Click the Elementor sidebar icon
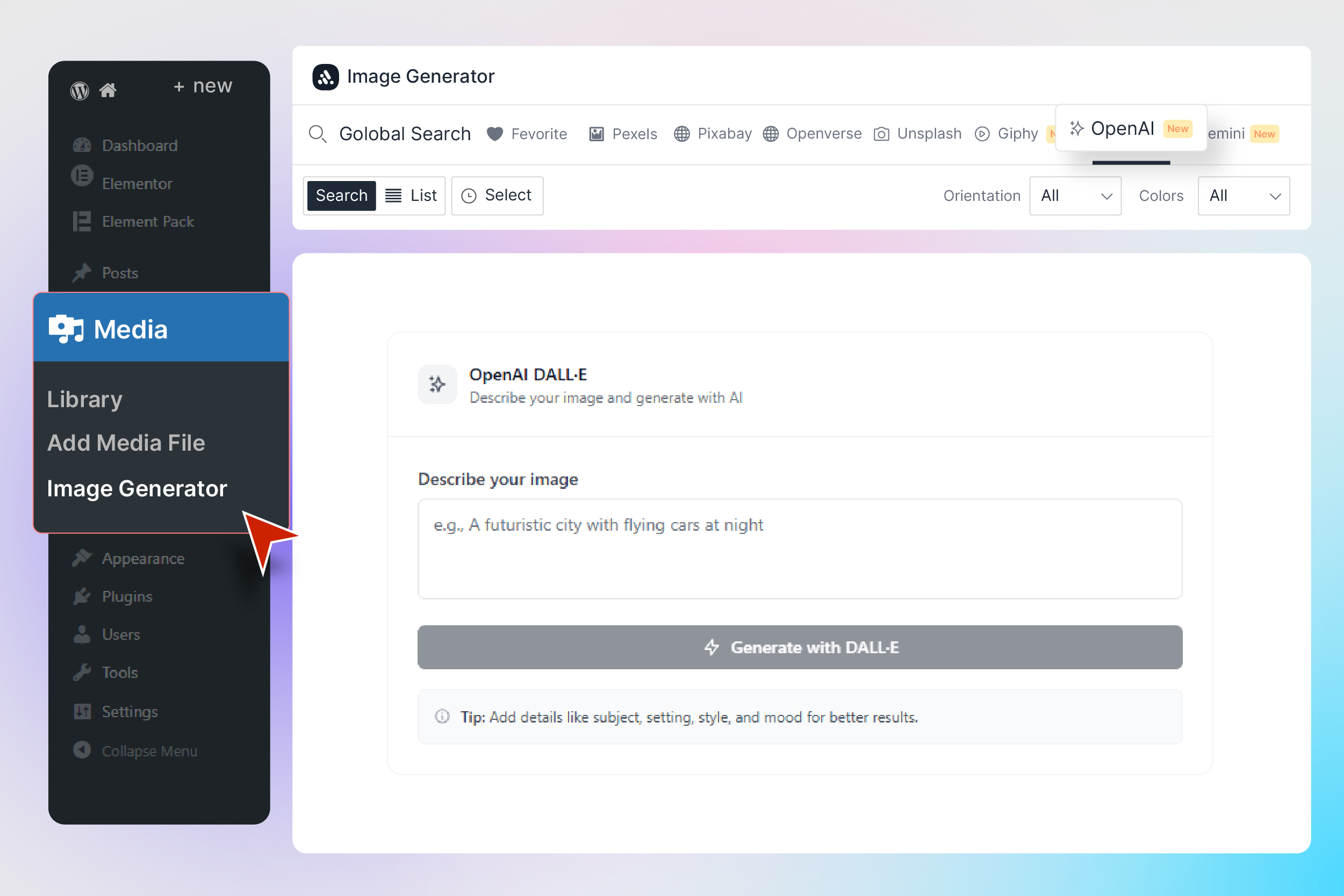1344x896 pixels. click(x=82, y=176)
